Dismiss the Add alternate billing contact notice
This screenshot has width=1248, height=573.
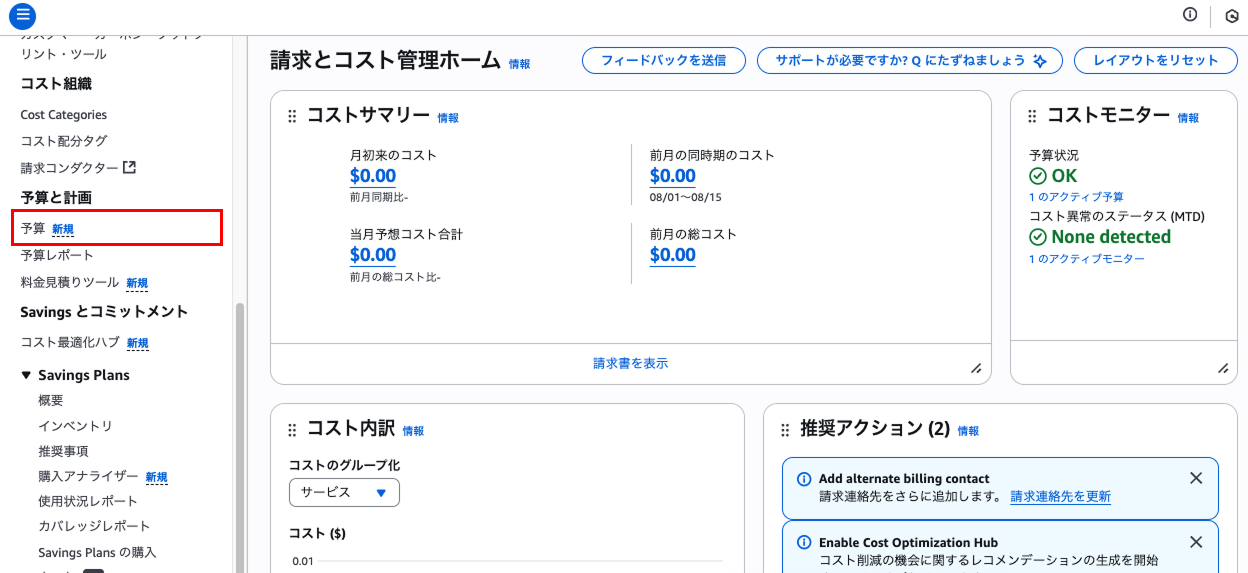(x=1196, y=478)
